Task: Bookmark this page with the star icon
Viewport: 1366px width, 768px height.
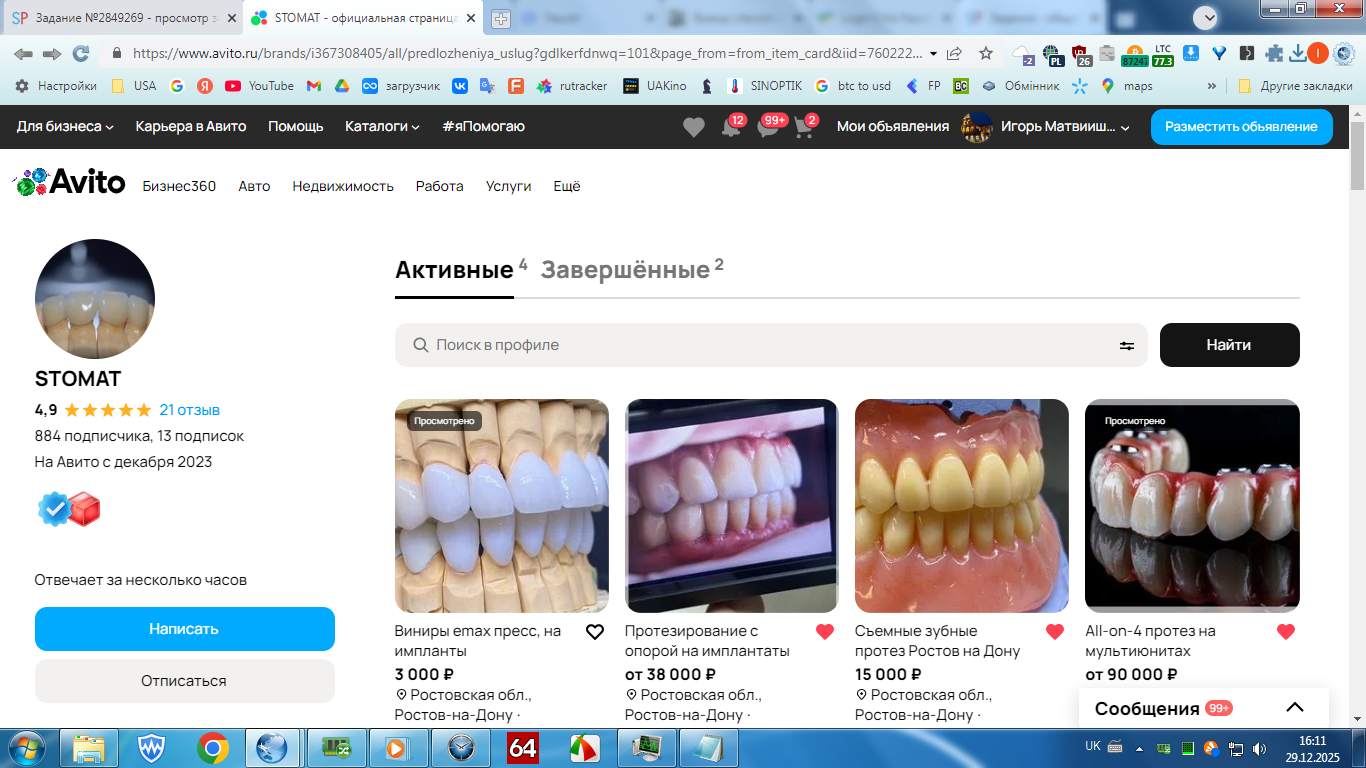Action: pyautogui.click(x=986, y=53)
